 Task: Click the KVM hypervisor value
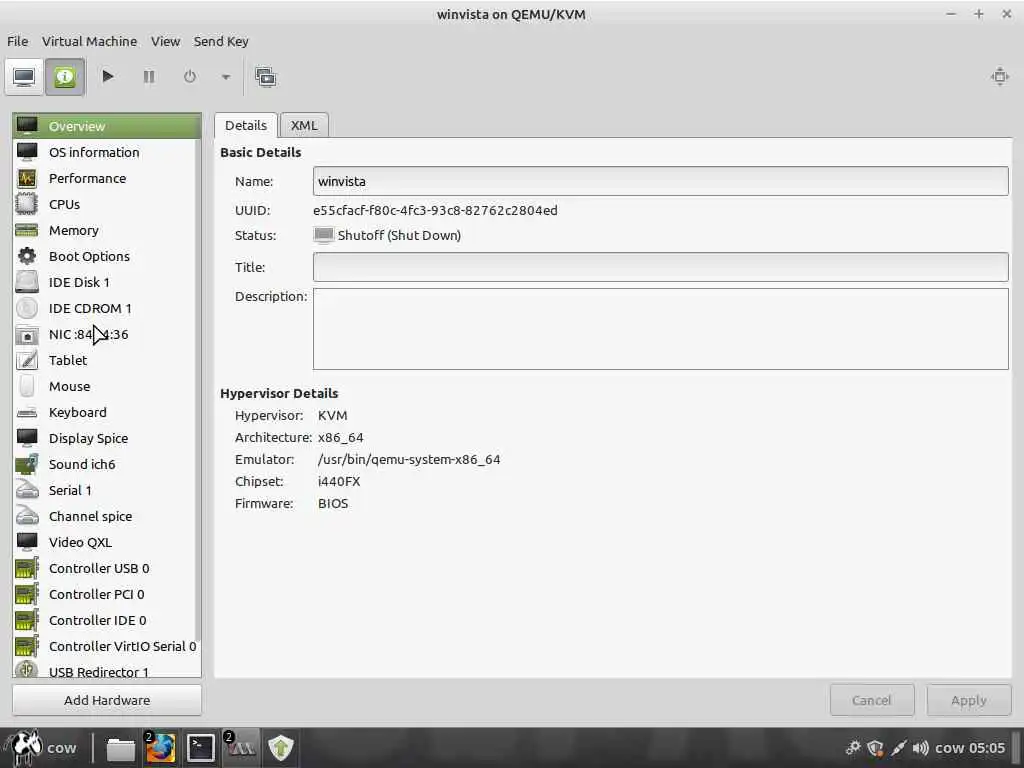pyautogui.click(x=332, y=415)
